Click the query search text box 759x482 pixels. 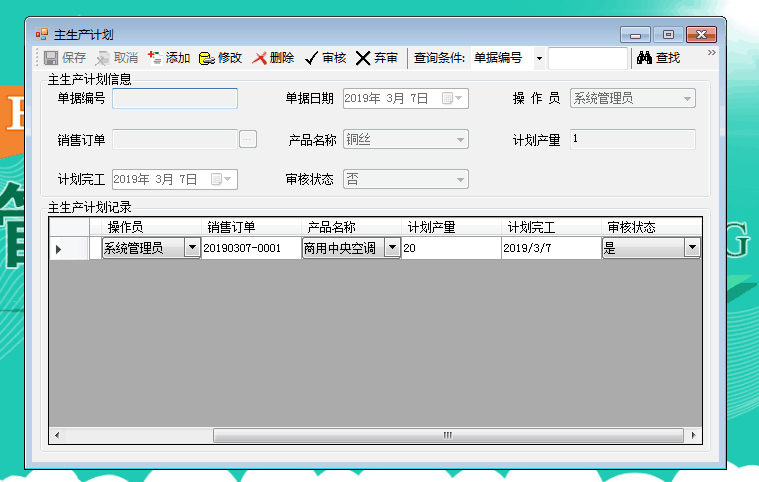[x=588, y=59]
